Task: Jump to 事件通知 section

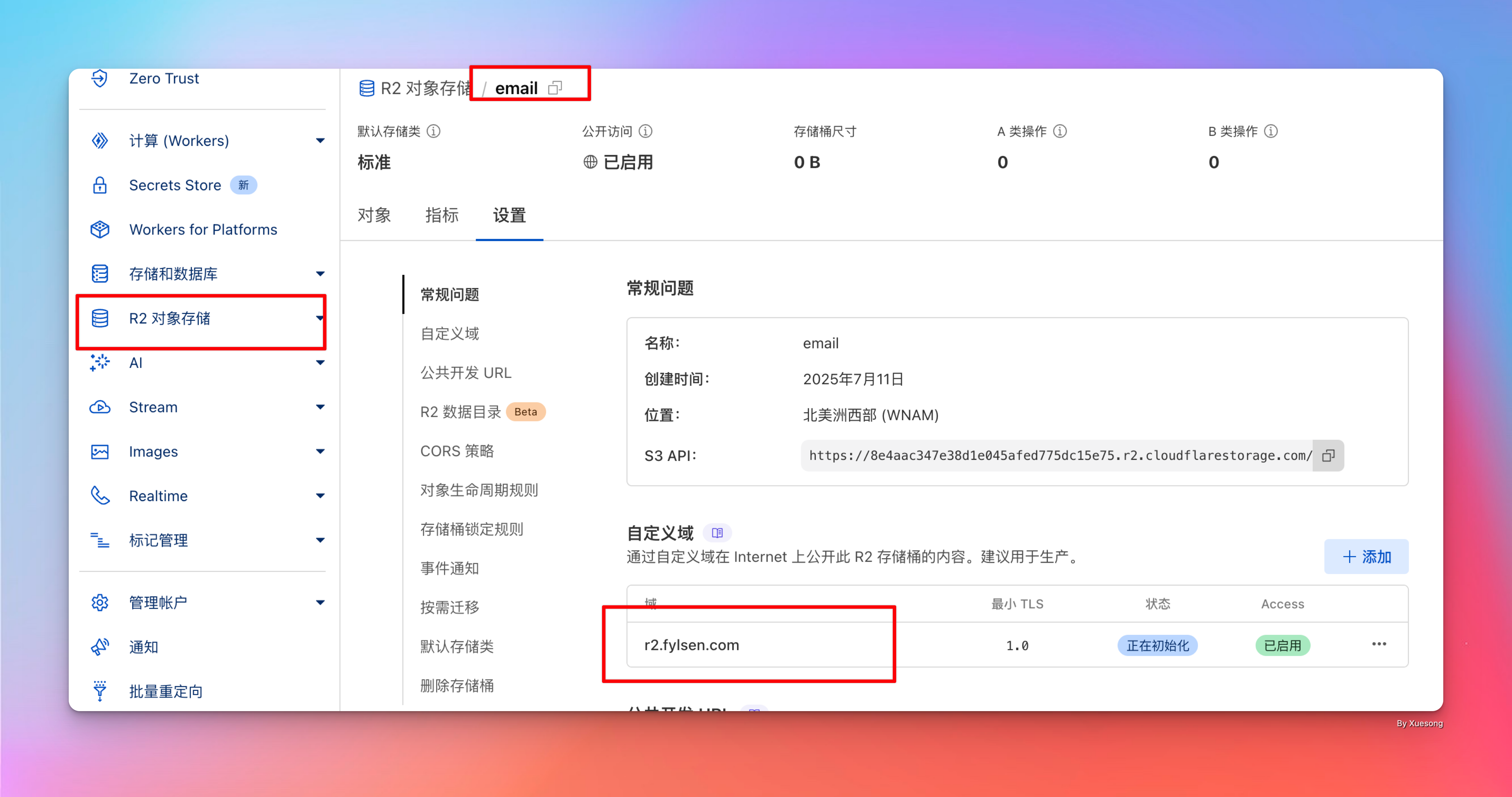Action: (449, 569)
